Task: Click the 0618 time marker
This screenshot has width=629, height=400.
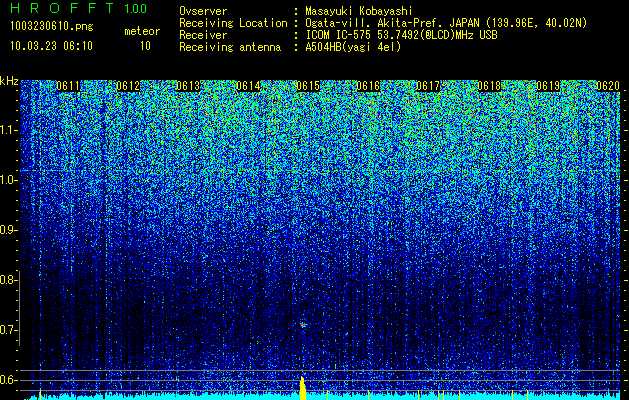Action: (x=489, y=86)
